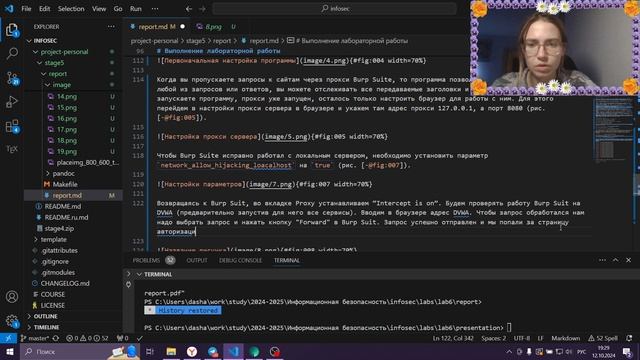Image resolution: width=640 pixels, height=360 pixels.
Task: Show hidden tray icons chevron
Action: (x=509, y=351)
